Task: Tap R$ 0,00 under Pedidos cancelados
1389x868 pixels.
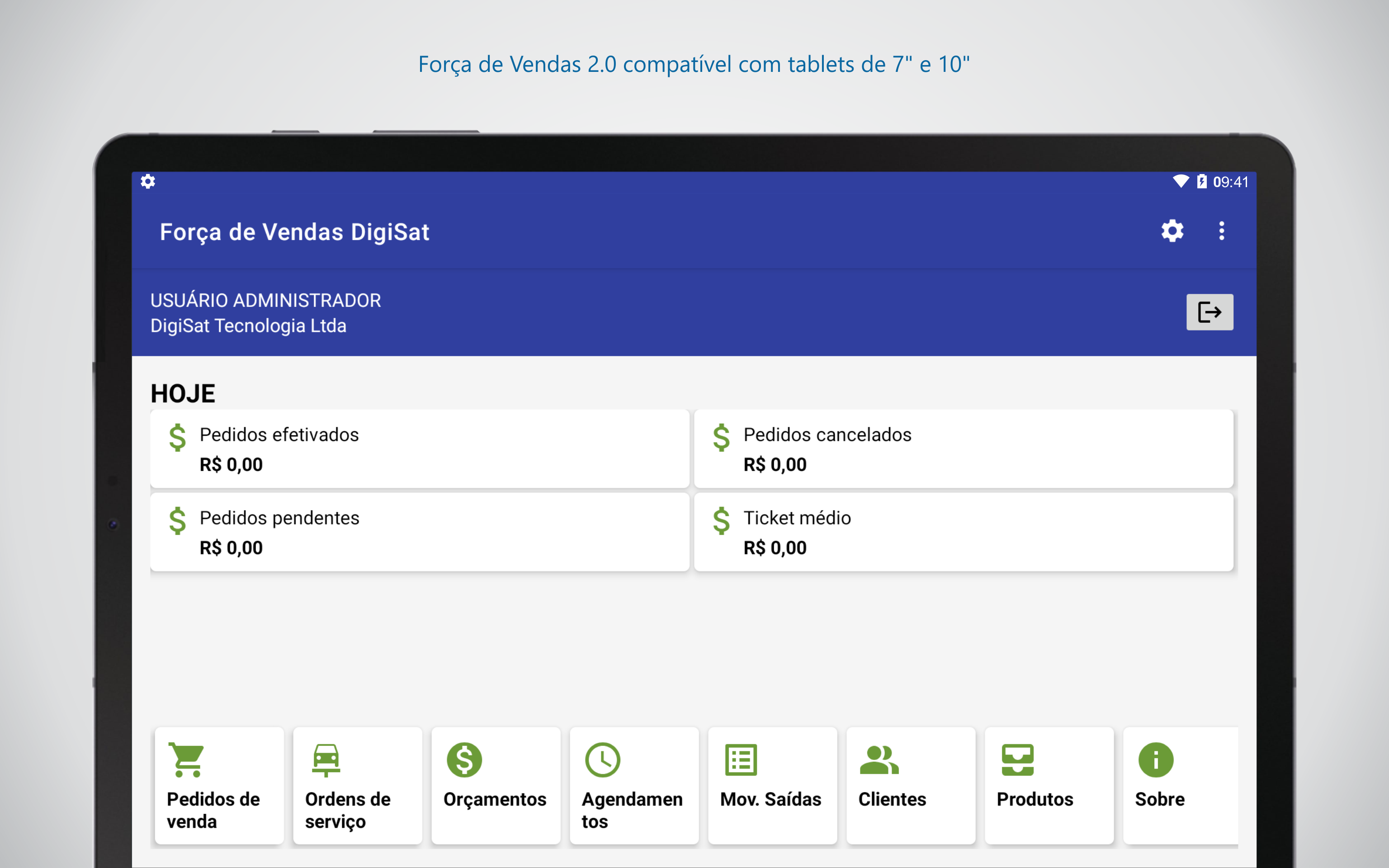Action: (x=775, y=464)
